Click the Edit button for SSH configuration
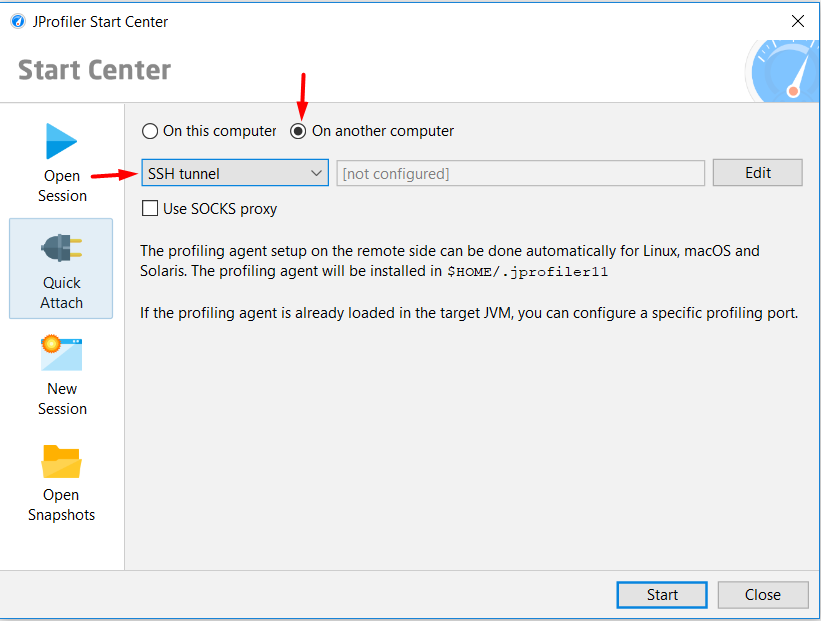Viewport: 821px width, 621px height. (x=757, y=173)
